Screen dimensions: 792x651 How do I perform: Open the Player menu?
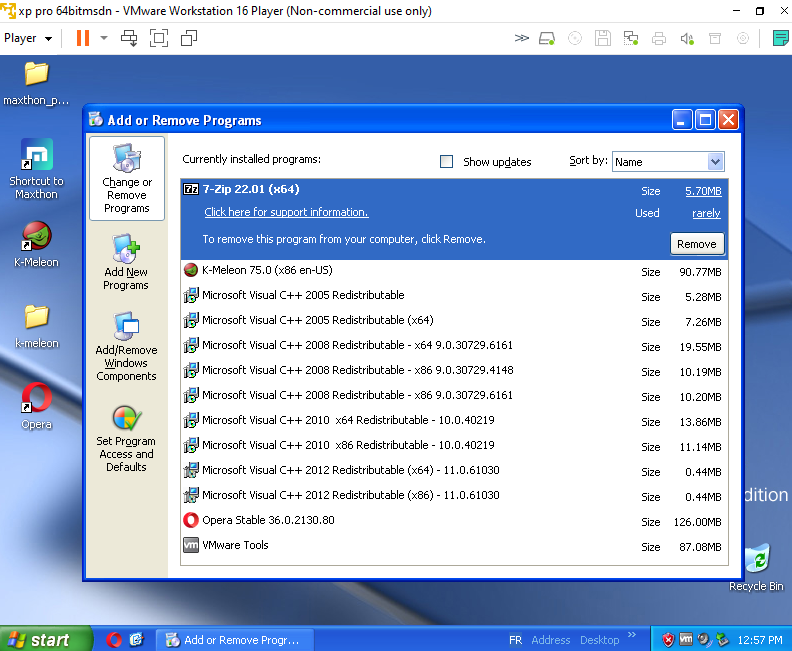click(28, 38)
